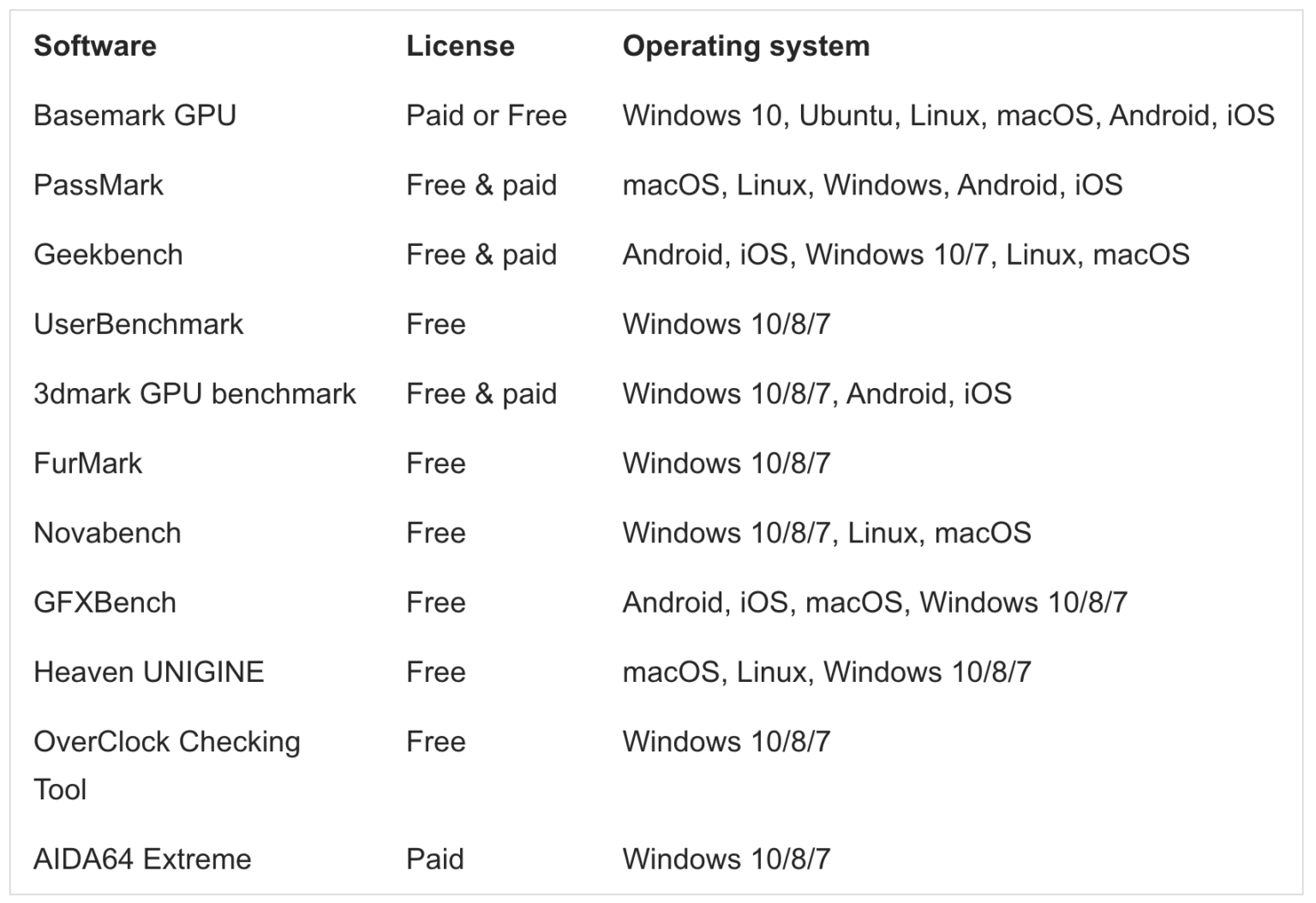Click the GFXBench software entry
Image resolution: width=1316 pixels, height=903 pixels.
[x=105, y=602]
